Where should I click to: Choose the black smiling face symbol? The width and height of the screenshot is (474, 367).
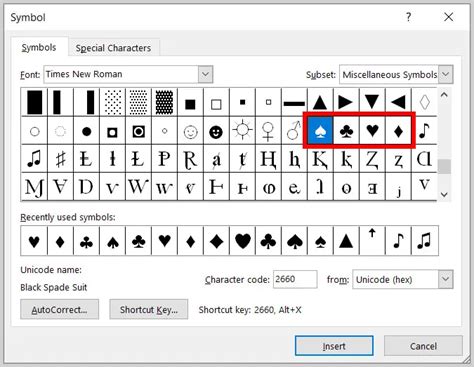point(216,130)
